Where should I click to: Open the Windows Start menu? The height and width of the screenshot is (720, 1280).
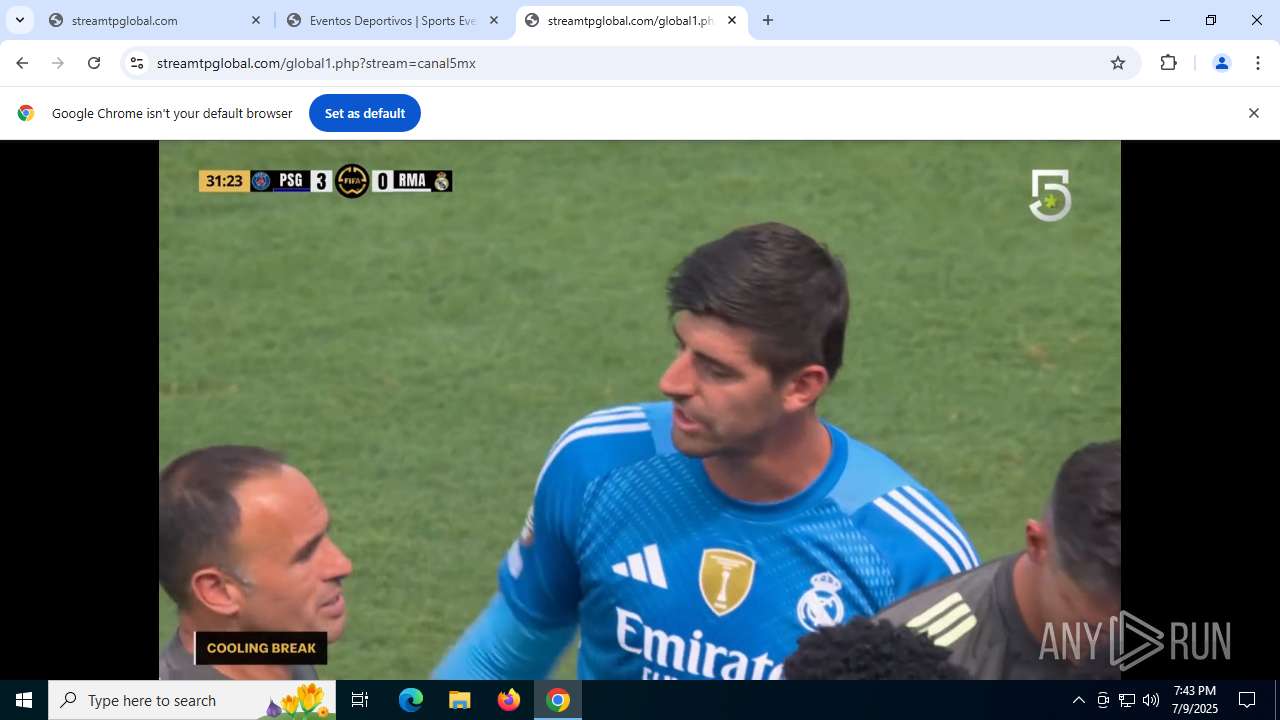(x=24, y=700)
